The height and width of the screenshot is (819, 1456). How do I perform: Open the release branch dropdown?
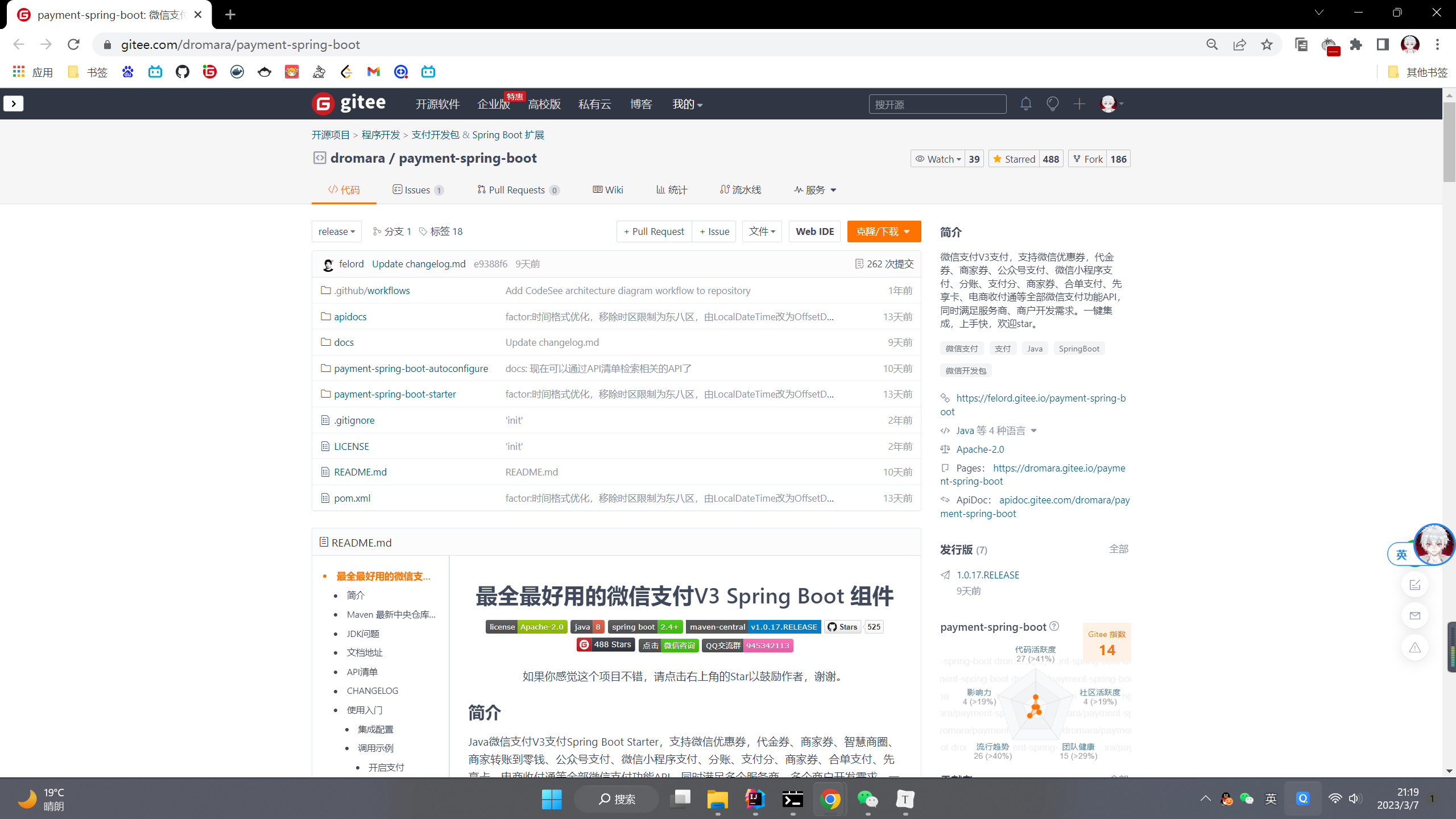coord(336,231)
